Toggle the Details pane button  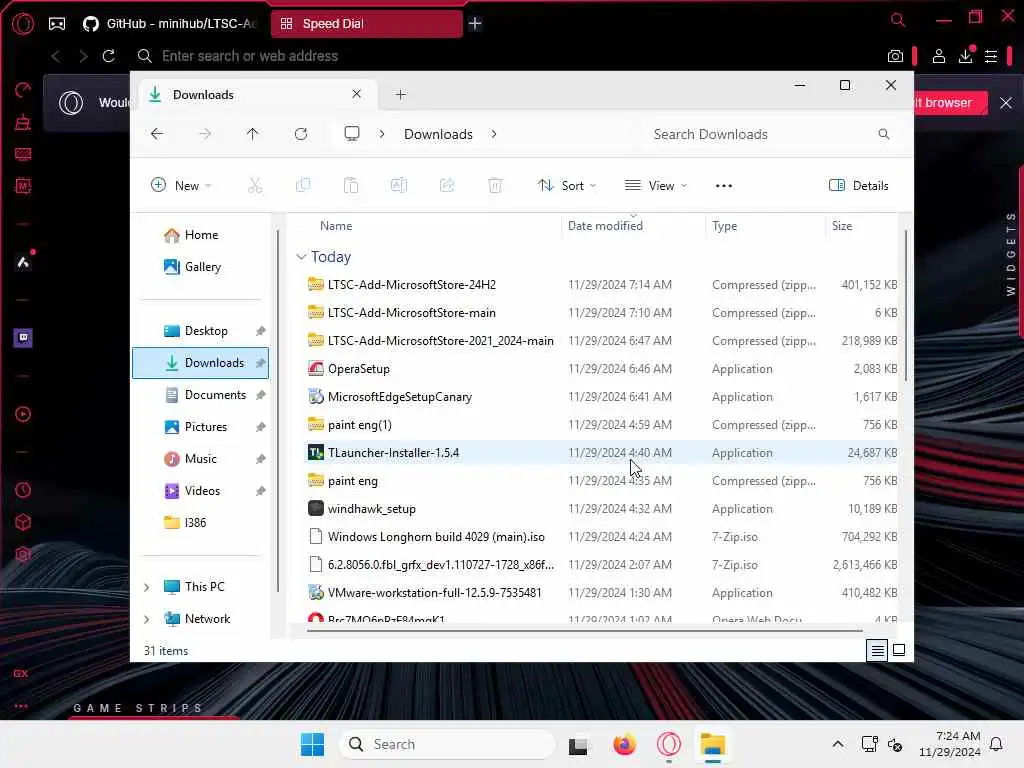[x=858, y=185]
